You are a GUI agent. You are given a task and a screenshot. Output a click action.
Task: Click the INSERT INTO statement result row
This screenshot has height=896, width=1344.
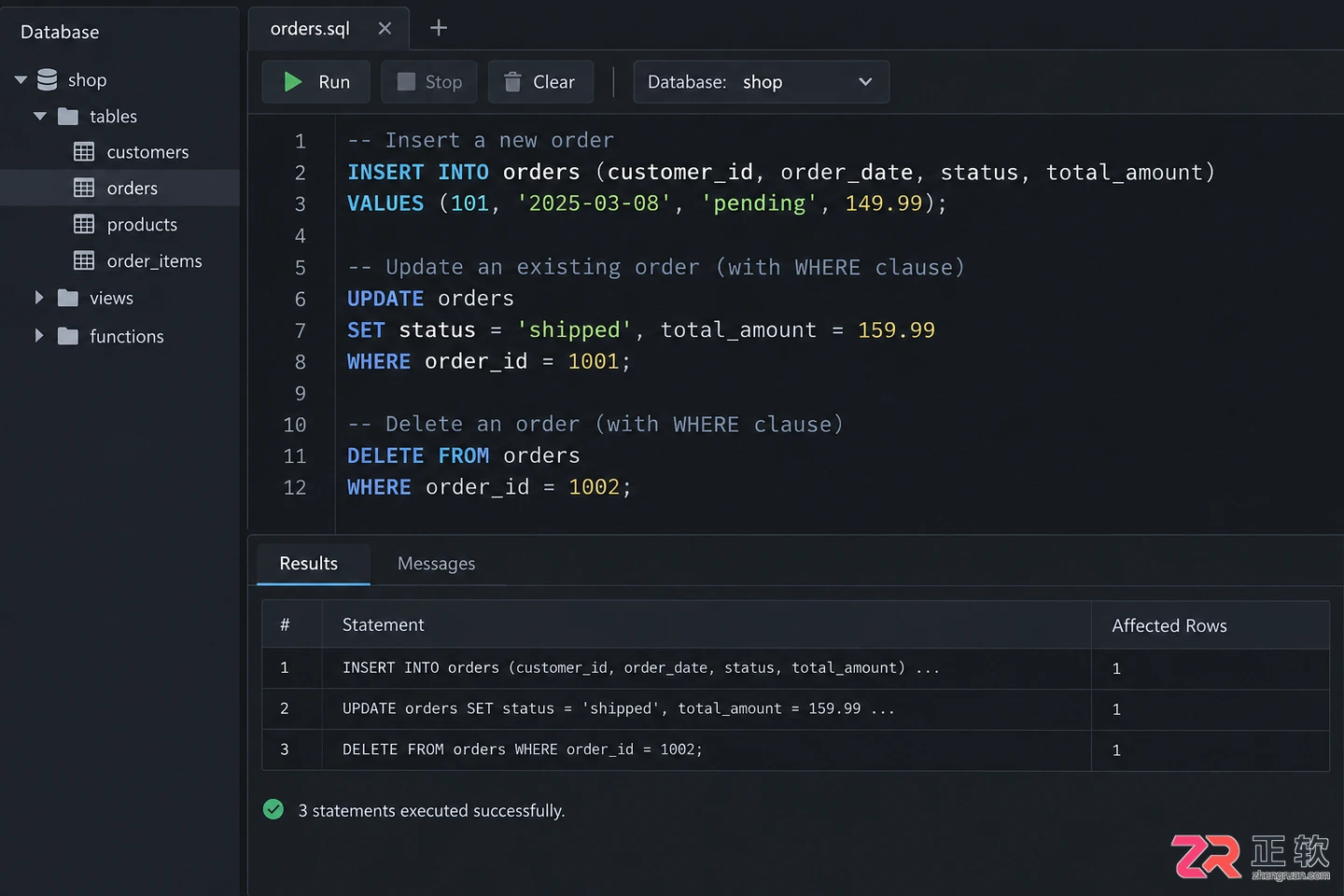[x=795, y=668]
